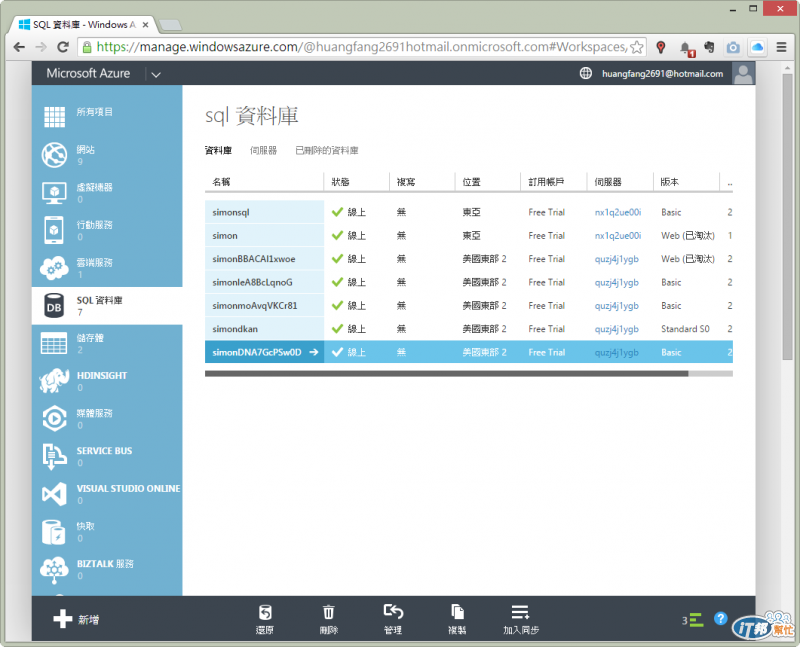Open server link nx1q2ue00i for simonsql

(x=618, y=212)
